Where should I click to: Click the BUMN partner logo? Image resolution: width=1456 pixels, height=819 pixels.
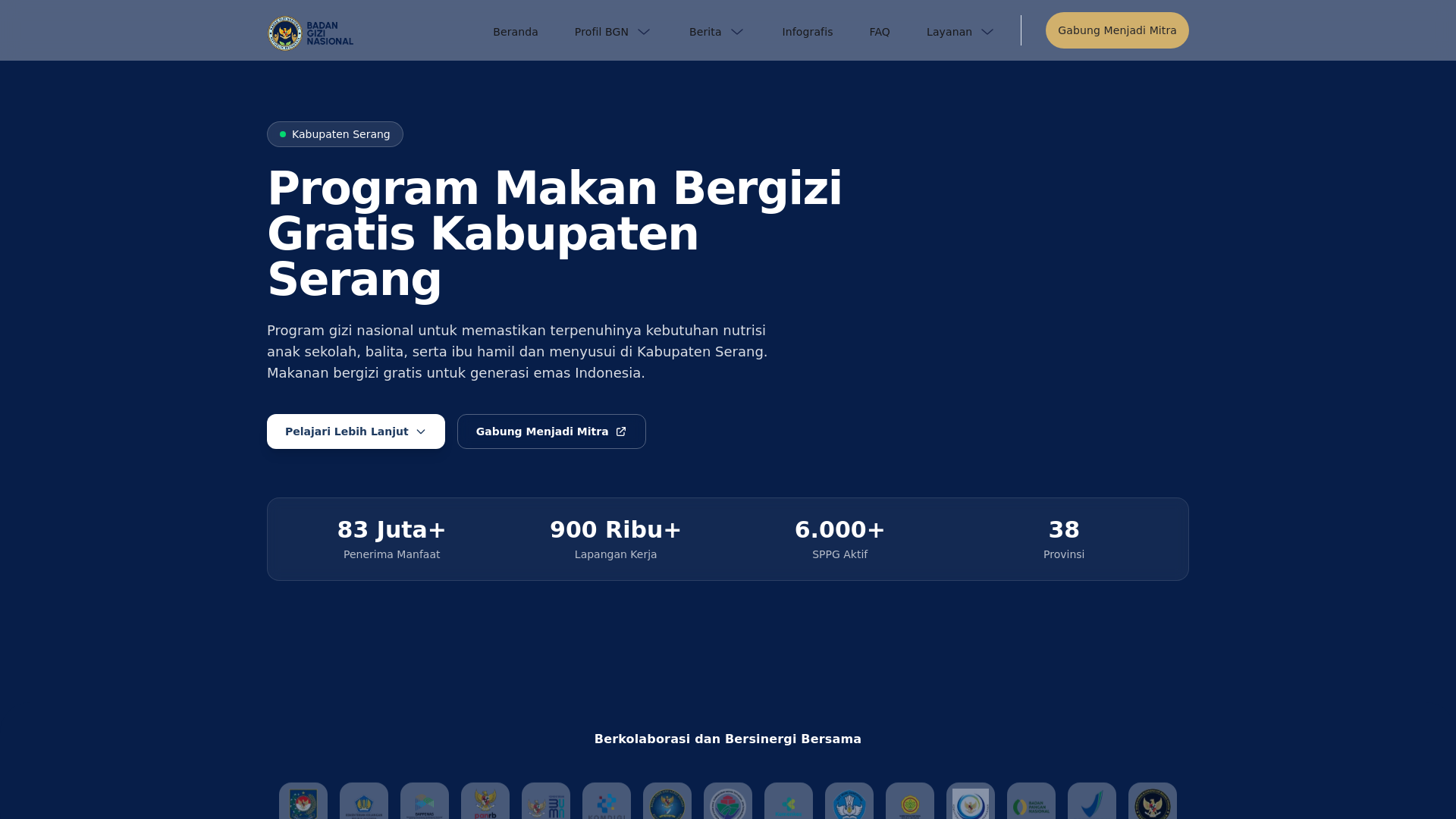tap(546, 801)
